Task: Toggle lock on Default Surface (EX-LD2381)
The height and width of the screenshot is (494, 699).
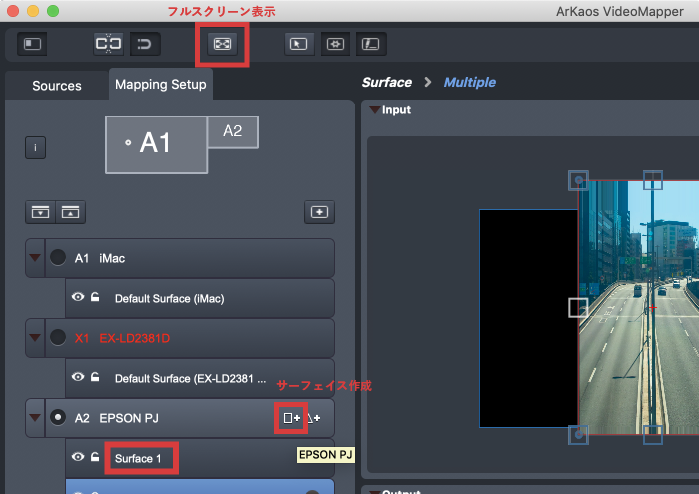Action: coord(95,377)
